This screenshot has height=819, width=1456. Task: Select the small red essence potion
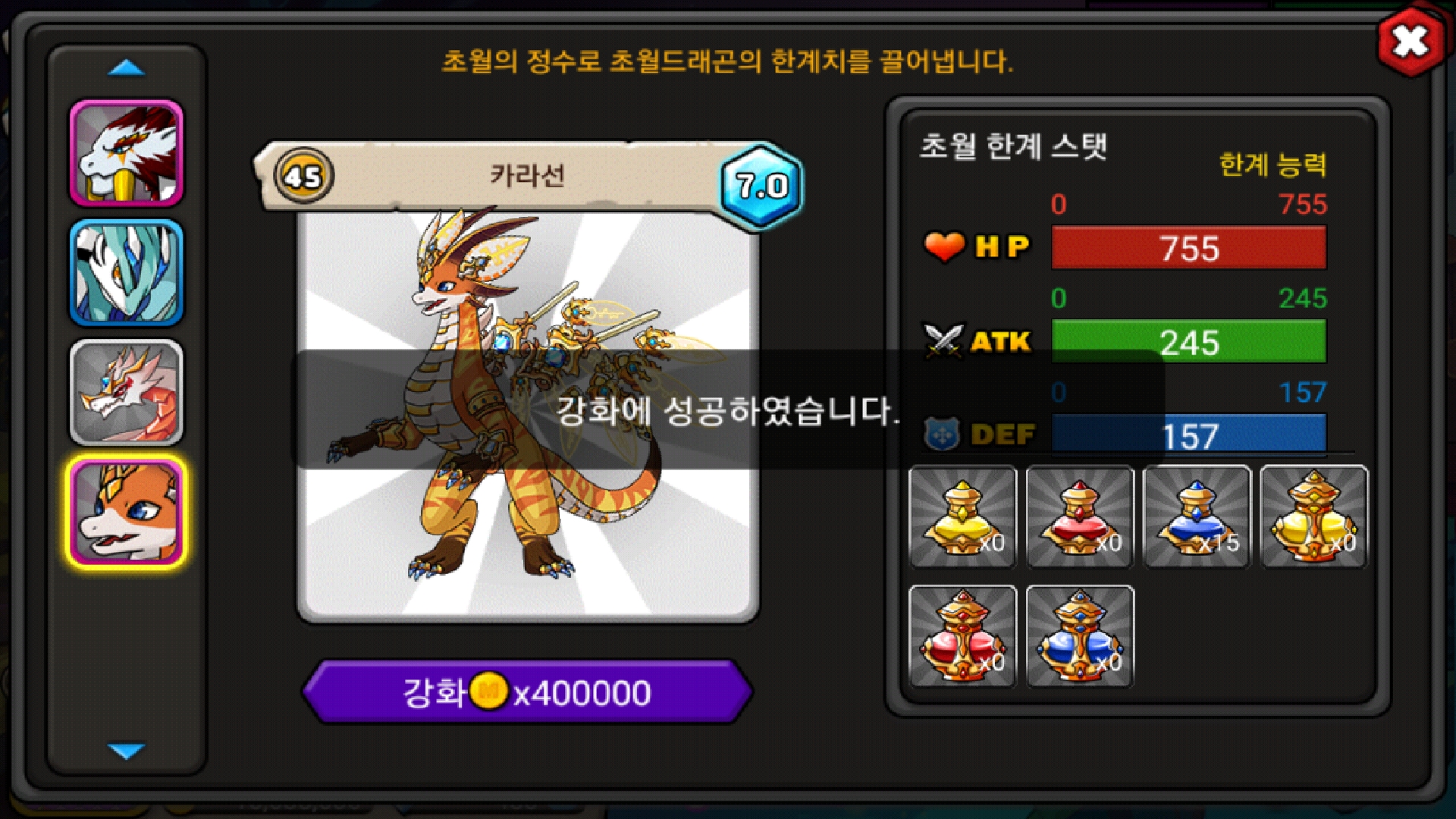1080,517
